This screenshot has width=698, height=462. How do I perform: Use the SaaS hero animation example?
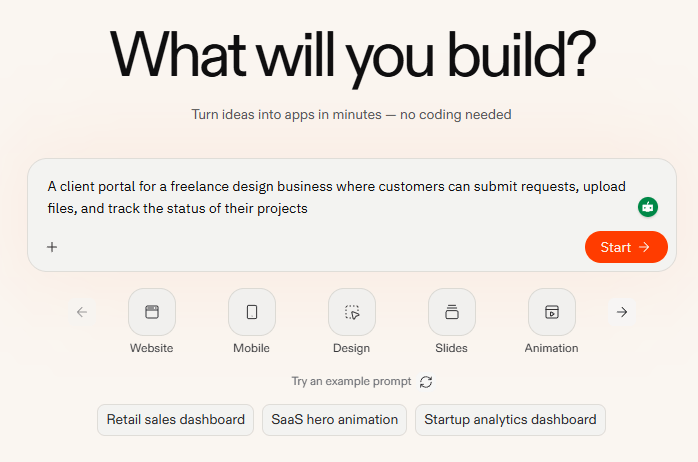335,420
